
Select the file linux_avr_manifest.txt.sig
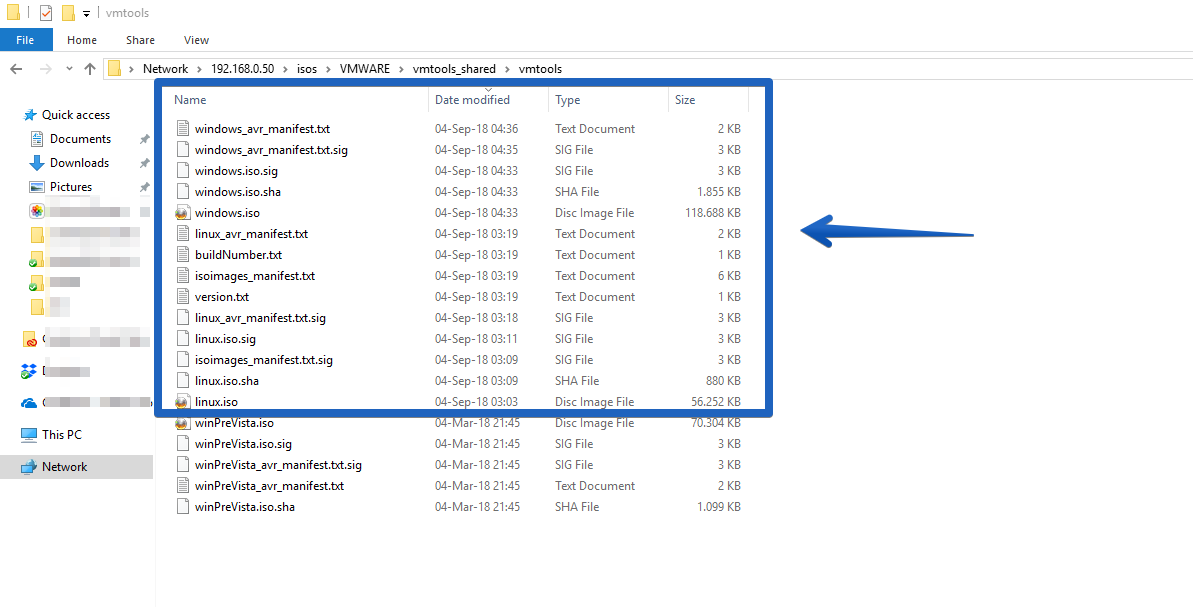[260, 318]
